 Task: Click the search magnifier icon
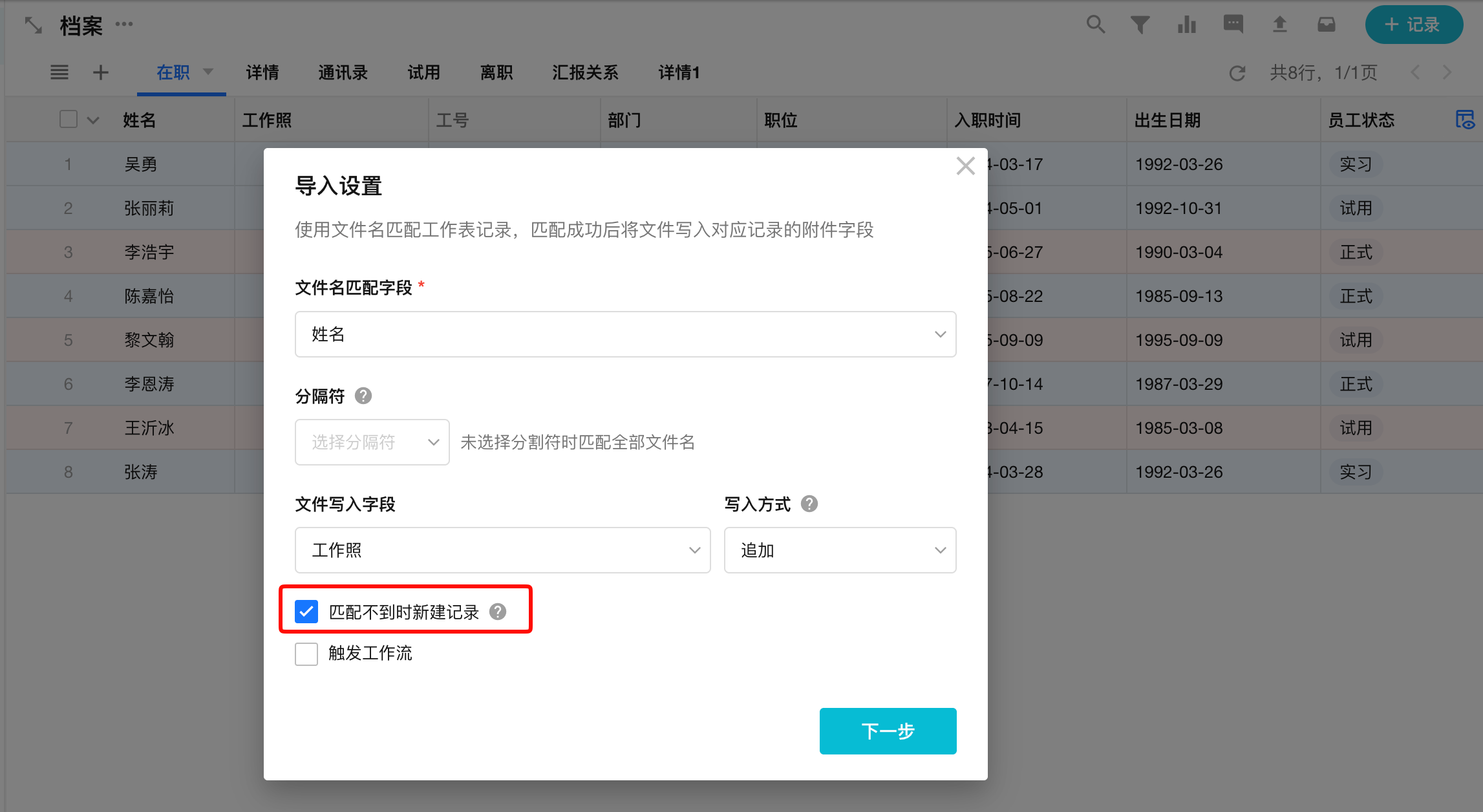coord(1095,25)
